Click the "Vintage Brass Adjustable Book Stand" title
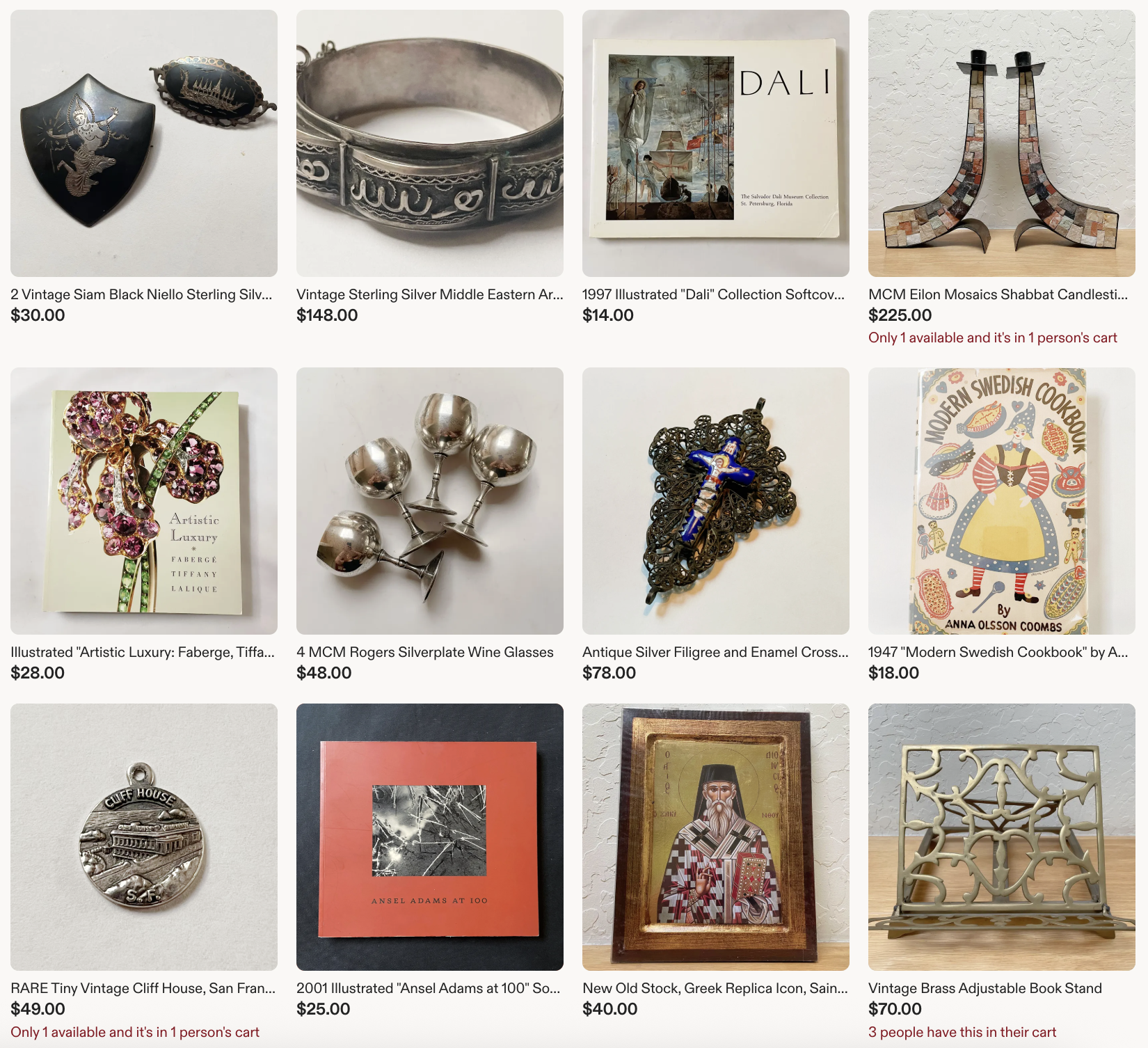 (x=985, y=988)
